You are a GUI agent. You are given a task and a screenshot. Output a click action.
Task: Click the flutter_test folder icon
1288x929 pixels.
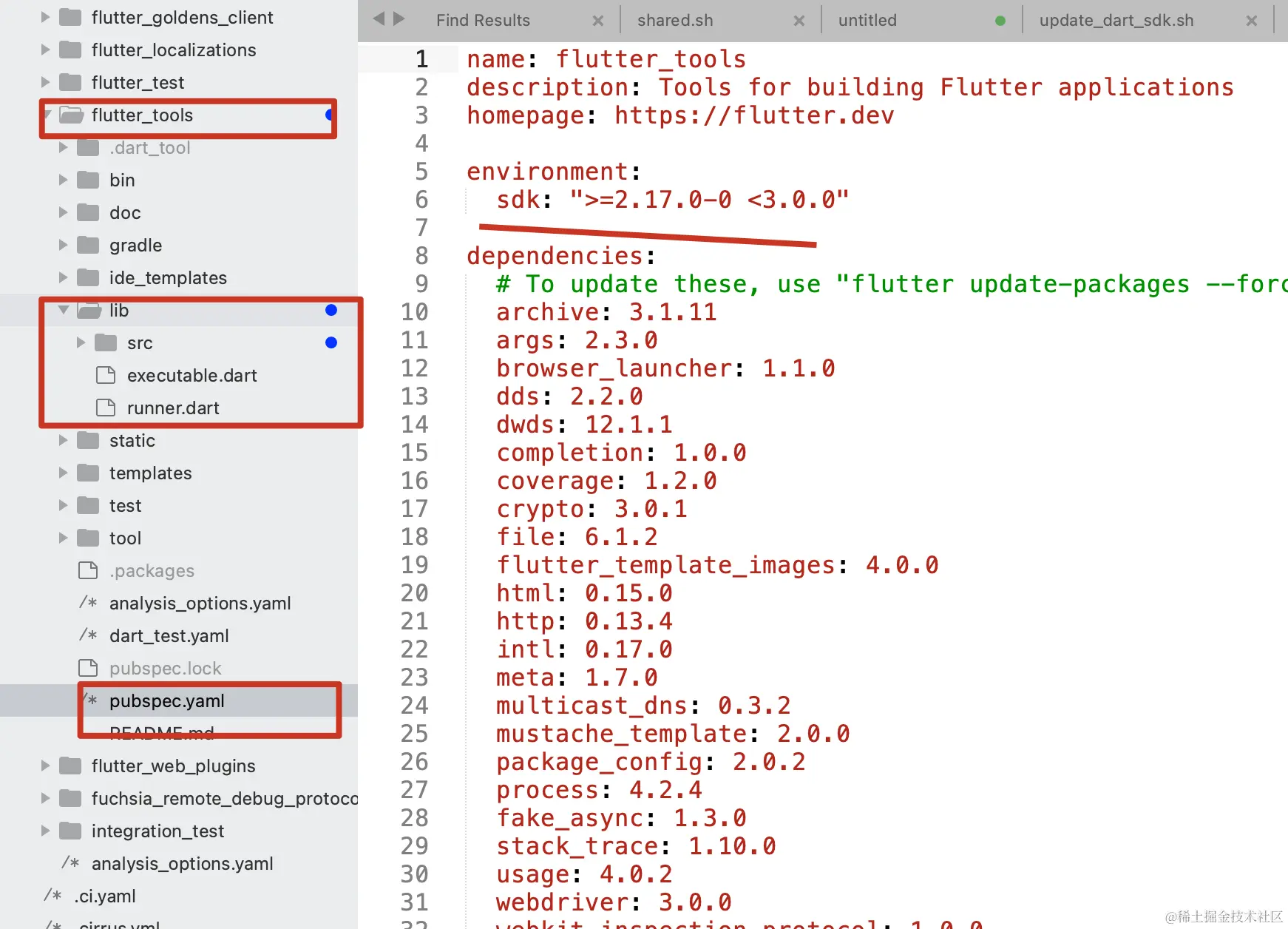[70, 82]
